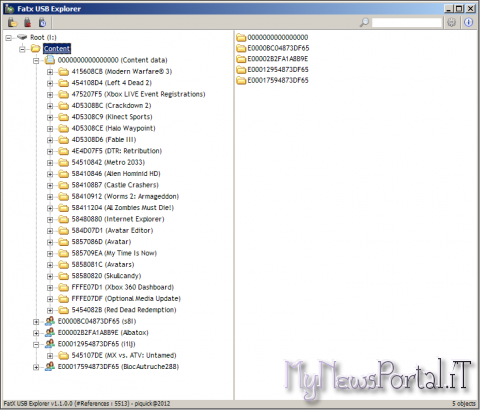The image size is (480, 410).
Task: Select E0000BC04873DF65 in right pane list
Action: (278, 48)
